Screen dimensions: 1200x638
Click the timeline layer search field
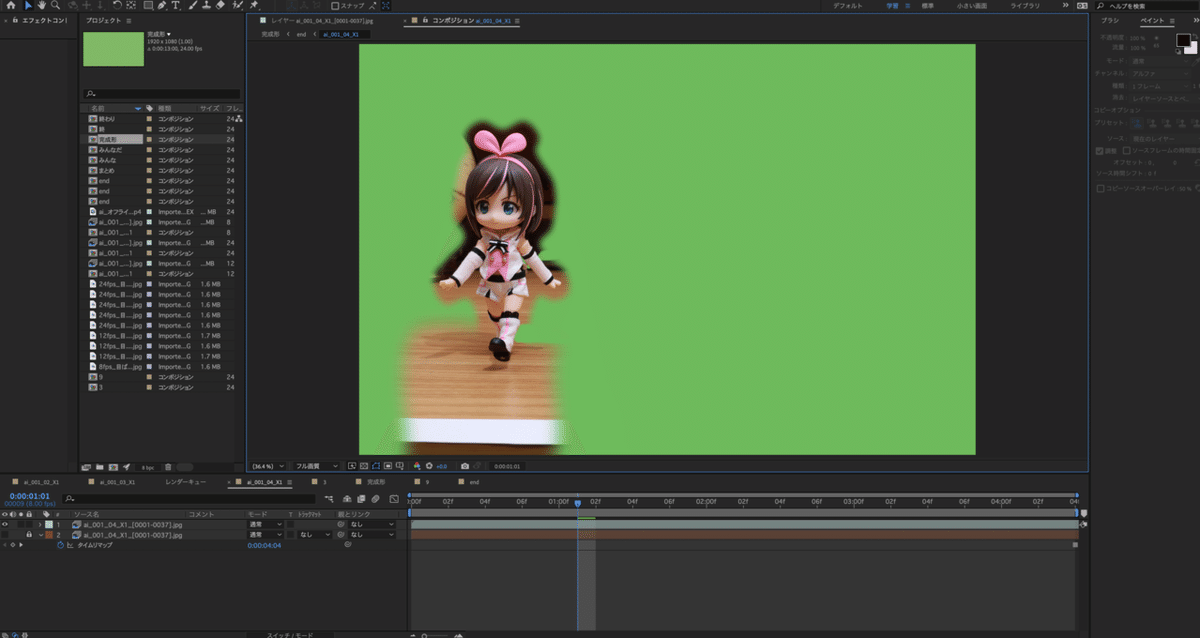coord(190,498)
